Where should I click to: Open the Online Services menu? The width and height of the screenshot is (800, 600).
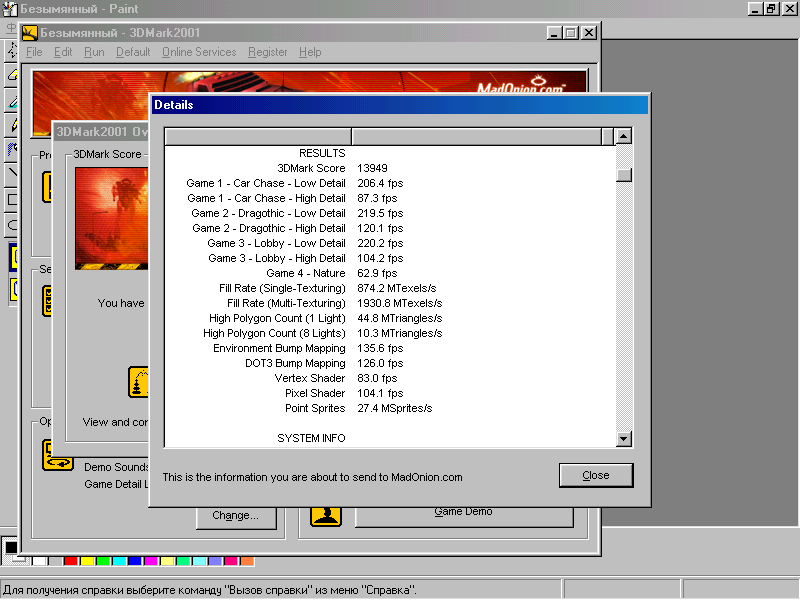[x=199, y=52]
